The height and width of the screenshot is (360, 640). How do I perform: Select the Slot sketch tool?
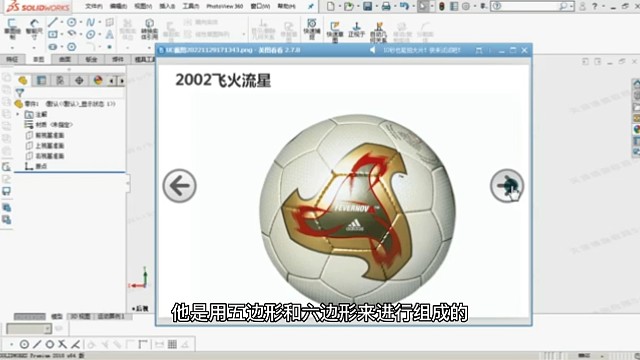click(x=53, y=47)
